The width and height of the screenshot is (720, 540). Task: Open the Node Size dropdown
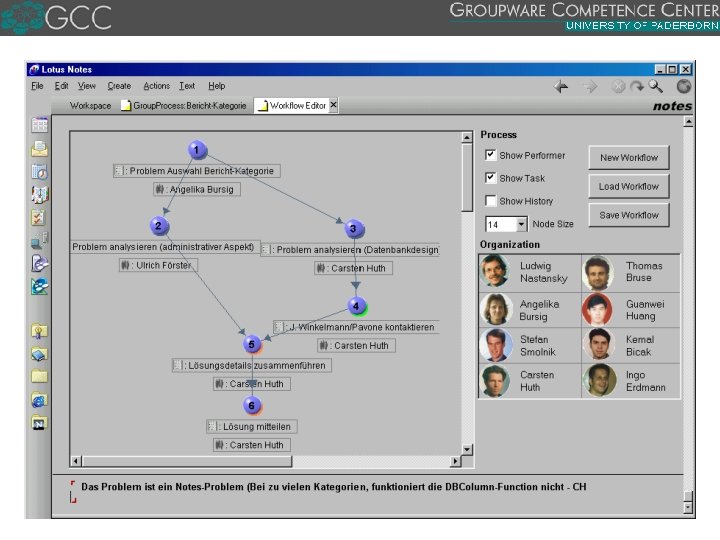(x=521, y=224)
